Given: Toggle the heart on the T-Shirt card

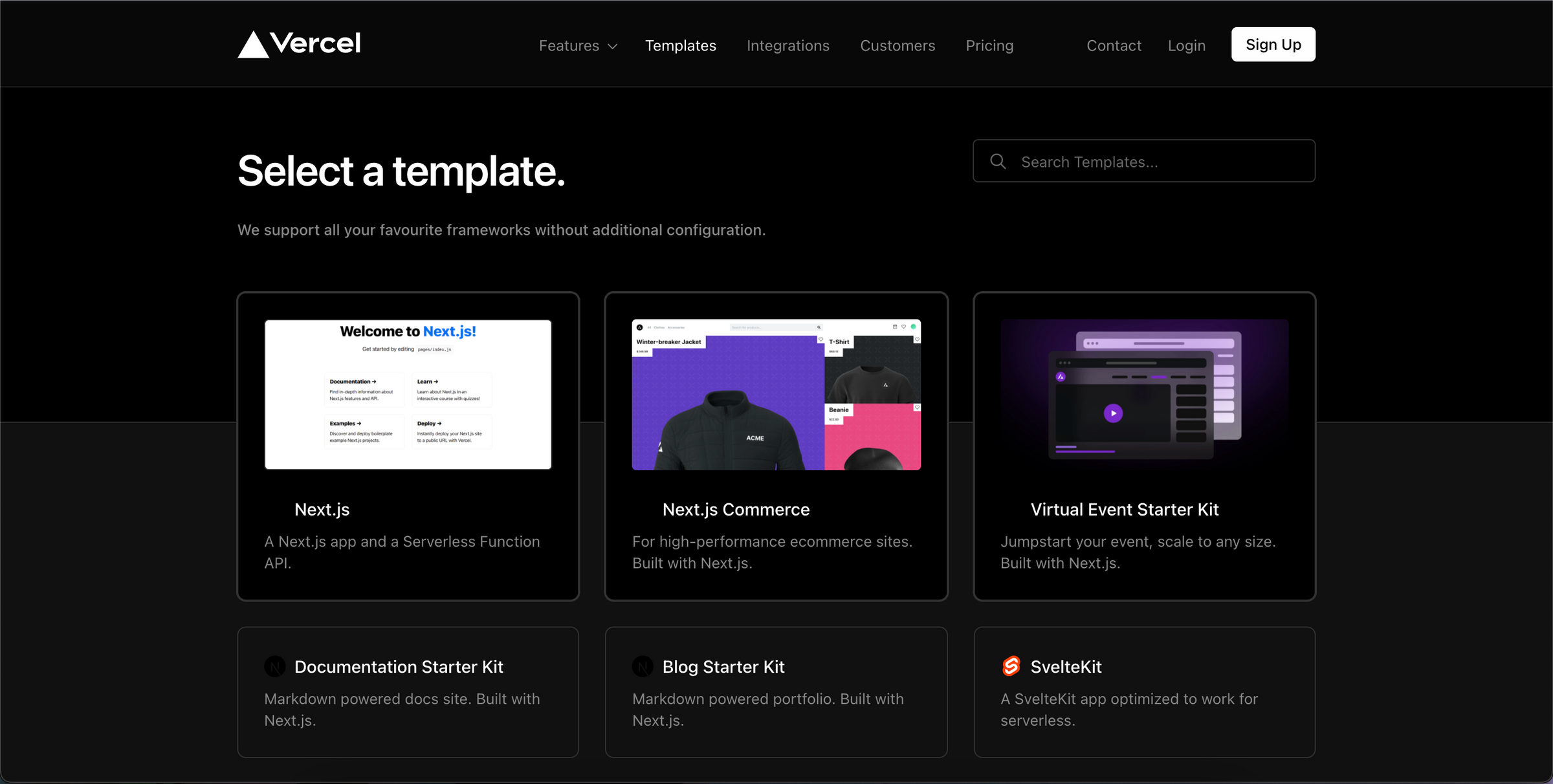Looking at the screenshot, I should [x=918, y=339].
